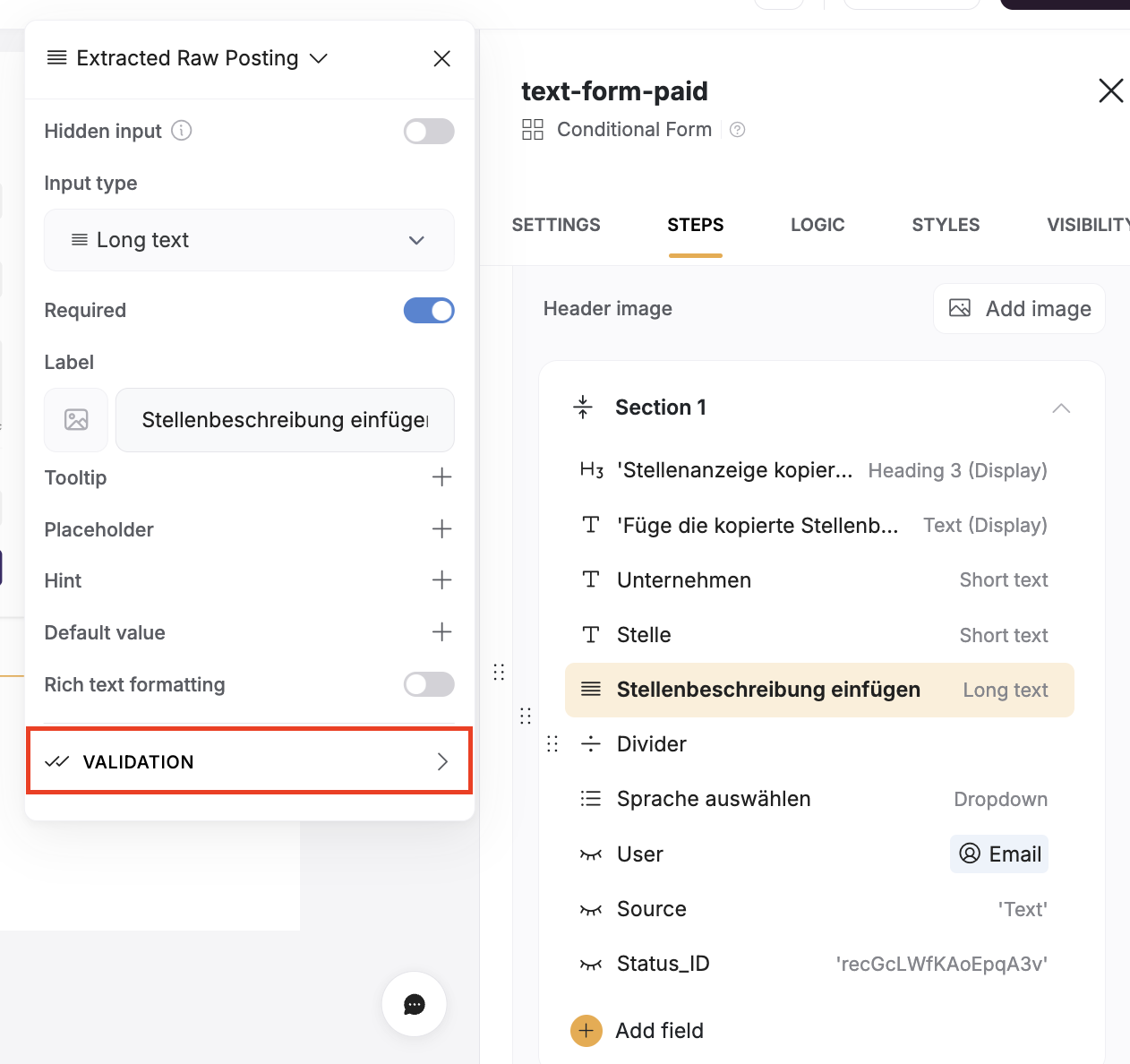
Task: Click the label image picker icon
Action: [76, 420]
